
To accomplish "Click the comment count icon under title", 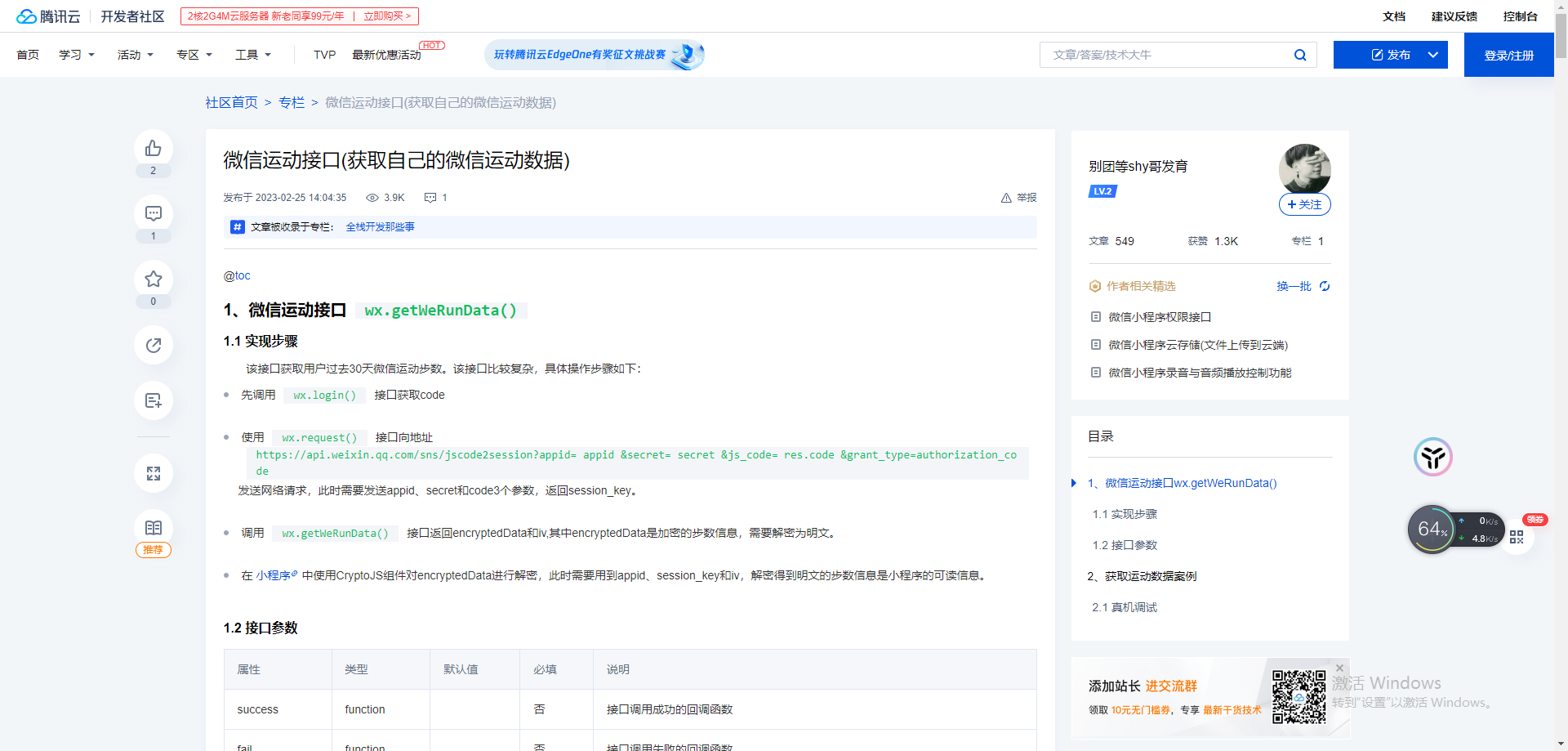I will point(430,198).
